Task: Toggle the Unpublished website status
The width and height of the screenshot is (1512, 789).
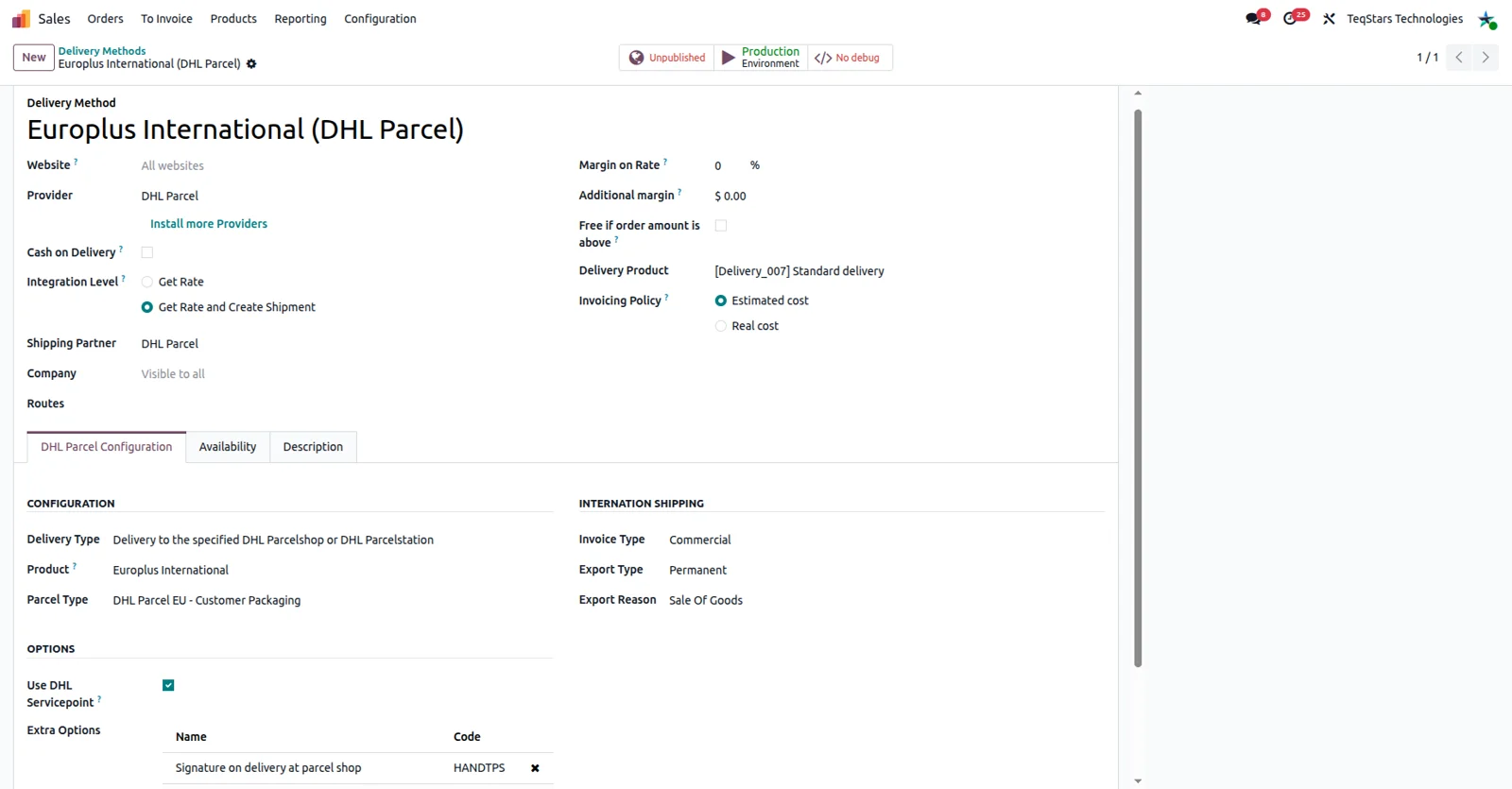Action: click(x=667, y=58)
